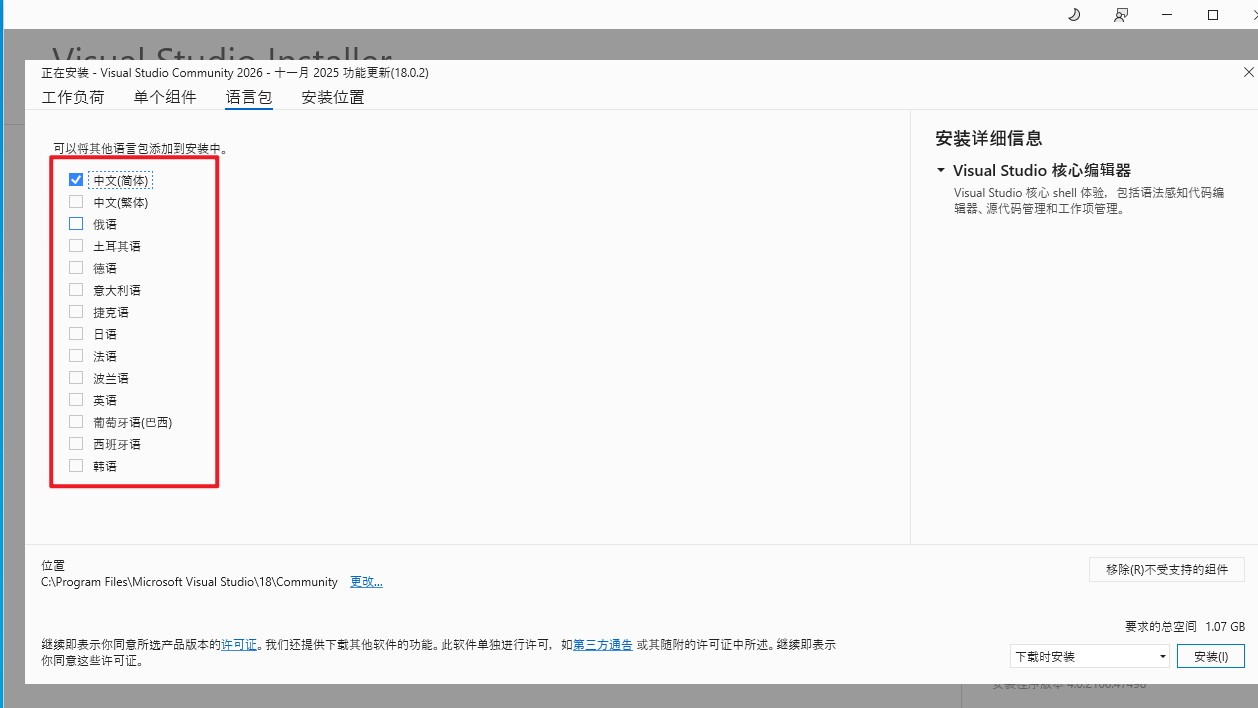Select the 英语 language pack checkbox
Image resolution: width=1258 pixels, height=708 pixels.
coord(76,400)
